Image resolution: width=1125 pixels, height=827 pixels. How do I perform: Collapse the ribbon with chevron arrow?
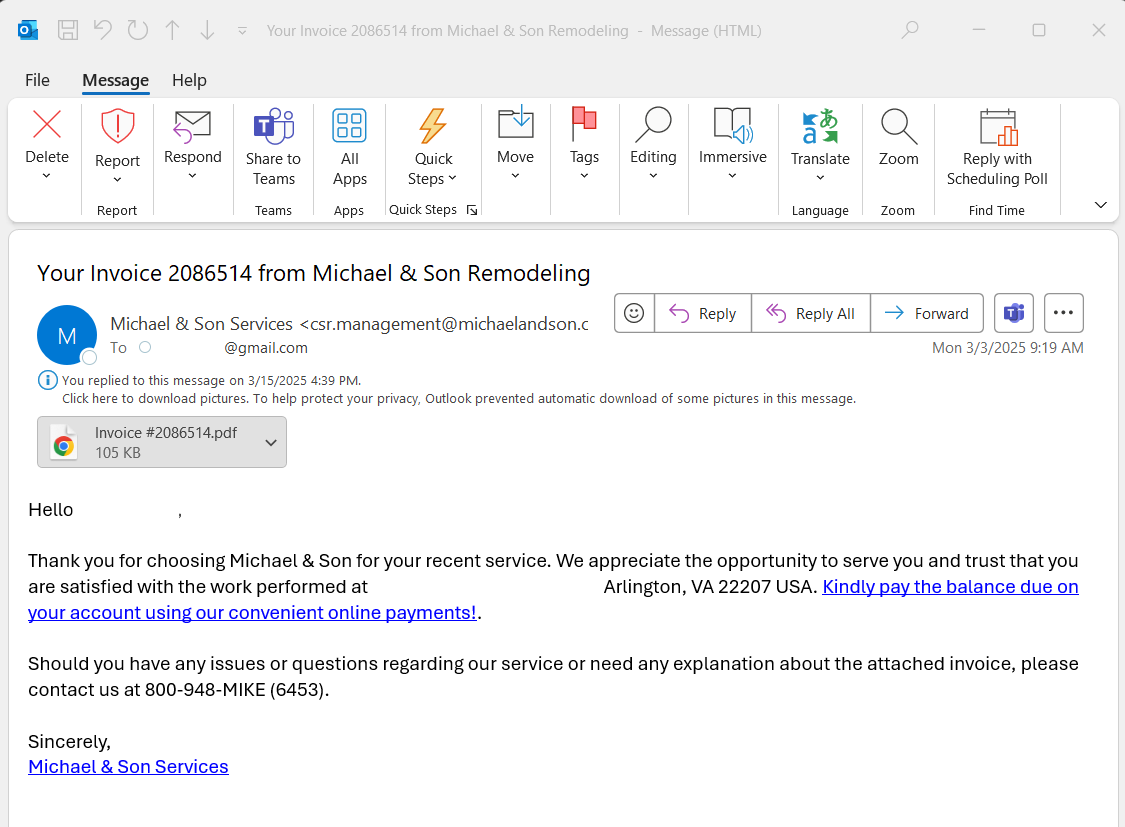pos(1100,205)
